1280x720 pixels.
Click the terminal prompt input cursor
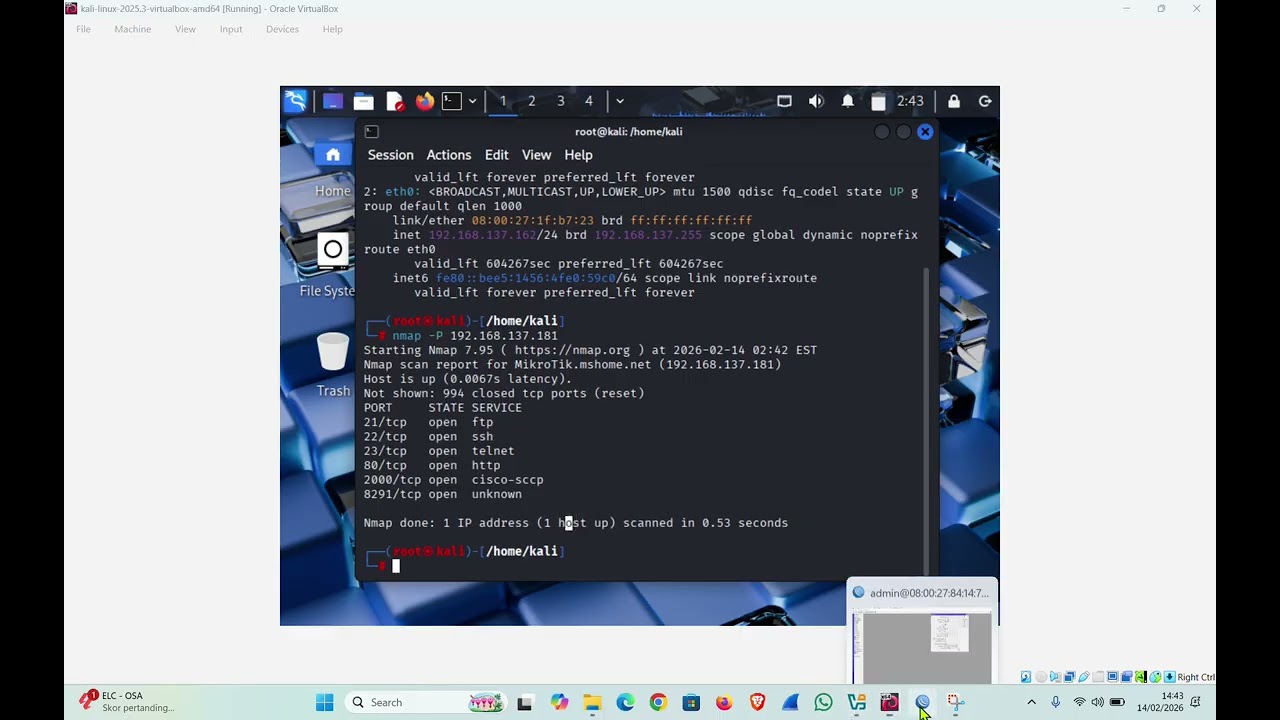click(x=396, y=566)
